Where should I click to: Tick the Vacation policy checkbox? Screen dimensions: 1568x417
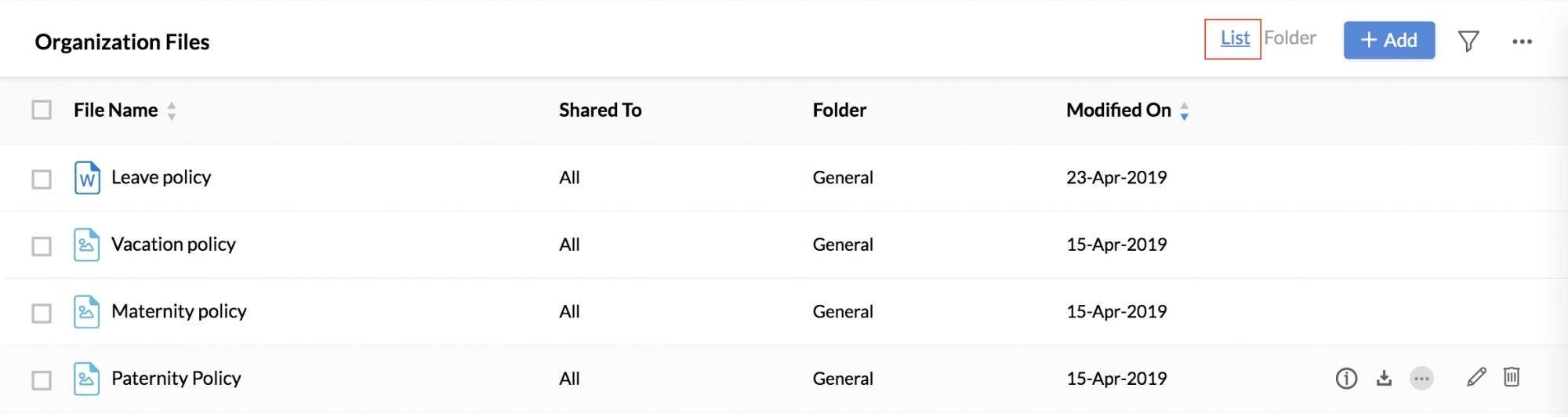(x=42, y=246)
